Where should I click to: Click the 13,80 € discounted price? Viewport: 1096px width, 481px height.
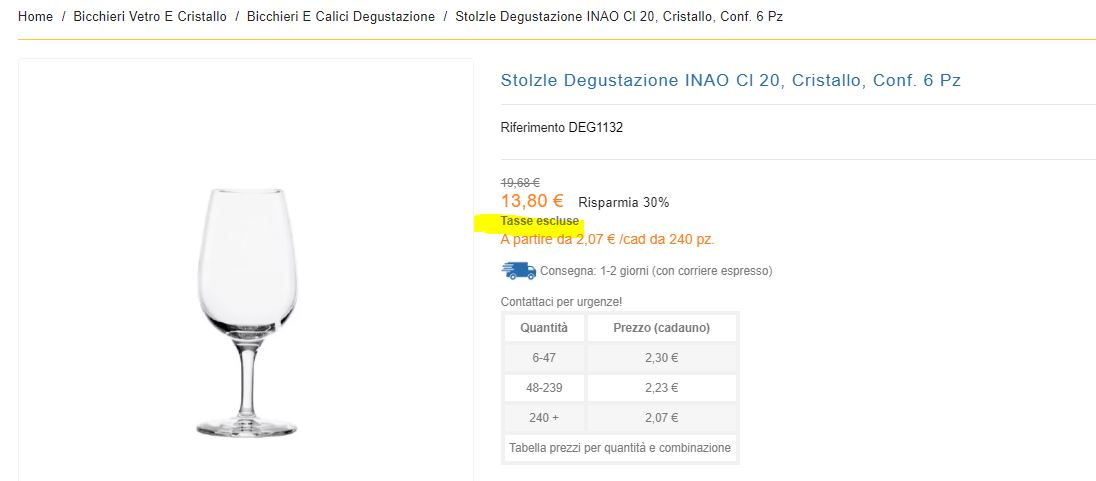pyautogui.click(x=532, y=201)
